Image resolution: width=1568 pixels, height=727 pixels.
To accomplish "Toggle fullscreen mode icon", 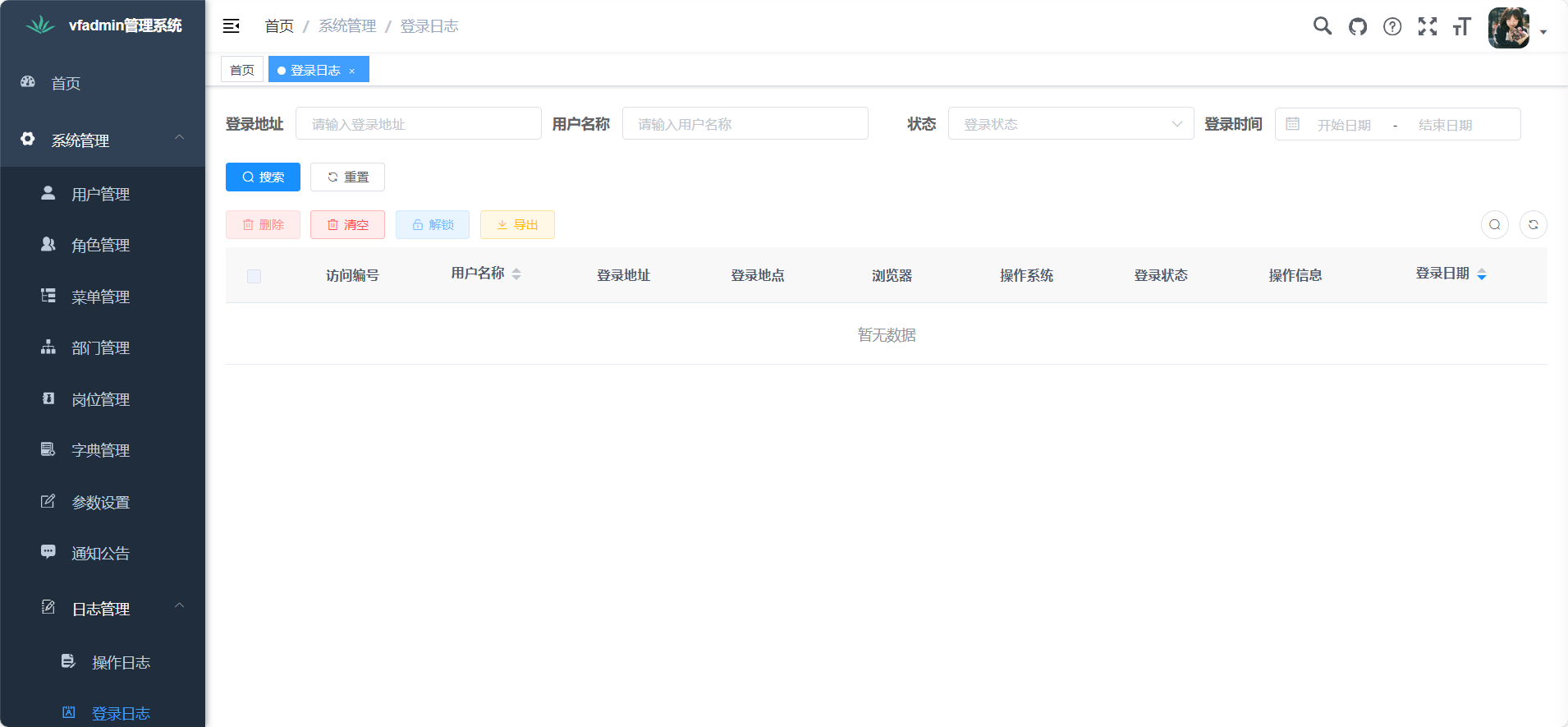I will point(1428,26).
